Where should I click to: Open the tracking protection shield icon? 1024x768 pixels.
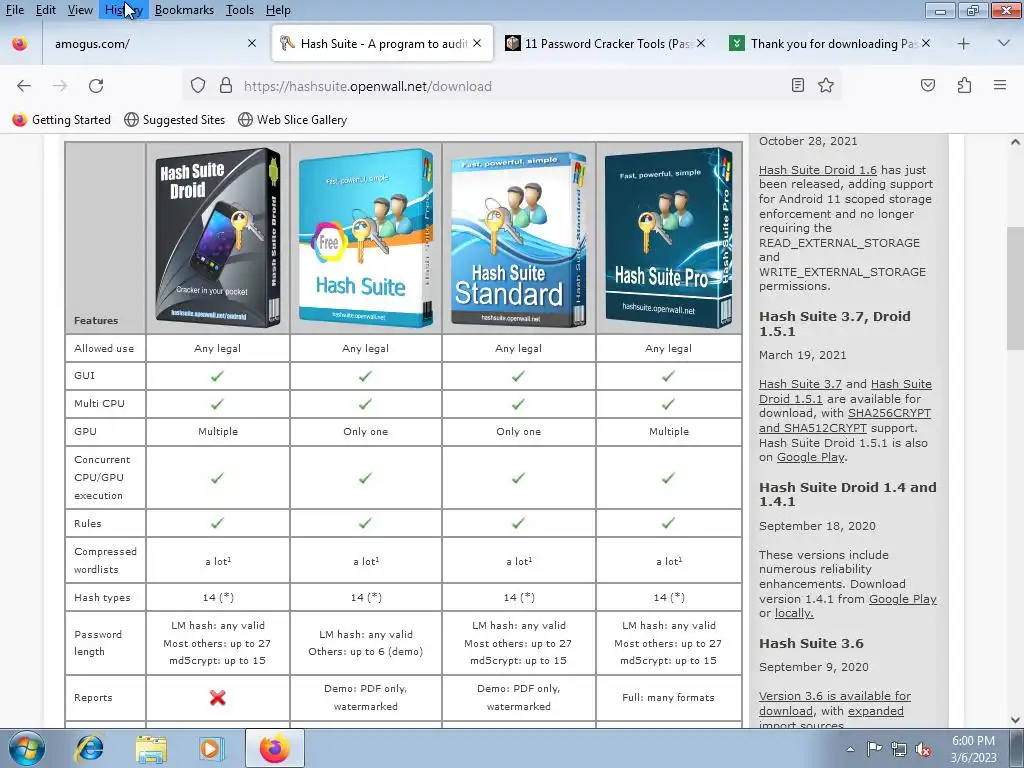[x=198, y=86]
